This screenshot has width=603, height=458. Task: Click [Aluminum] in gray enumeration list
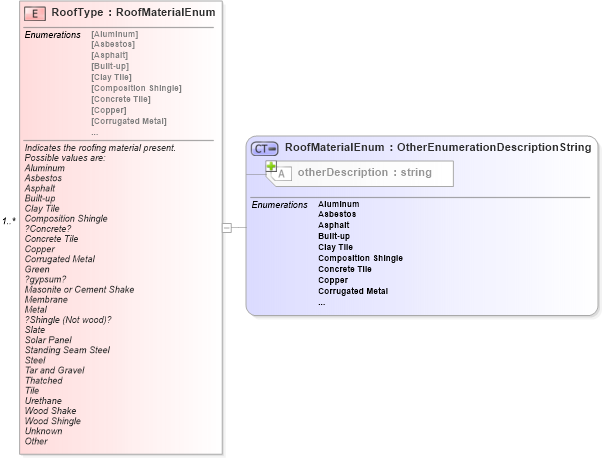click(115, 34)
